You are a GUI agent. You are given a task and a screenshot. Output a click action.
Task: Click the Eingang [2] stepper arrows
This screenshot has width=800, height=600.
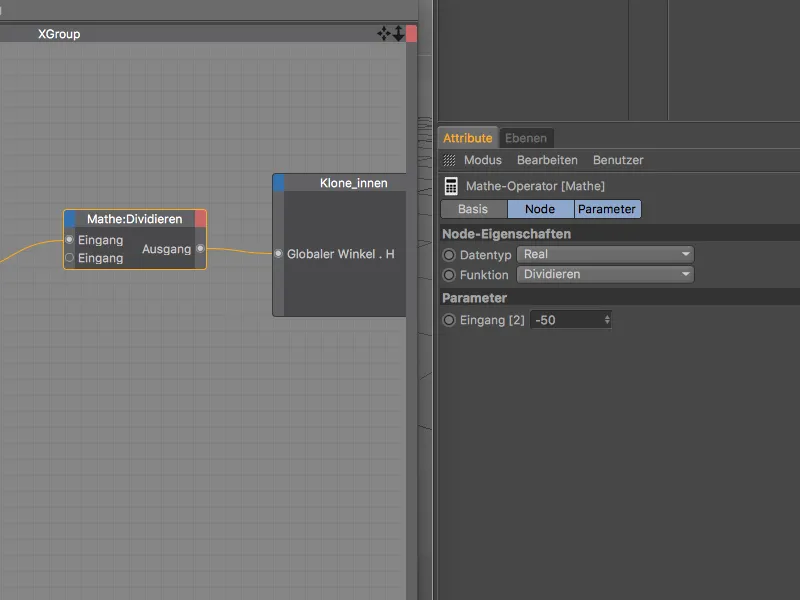click(x=607, y=320)
